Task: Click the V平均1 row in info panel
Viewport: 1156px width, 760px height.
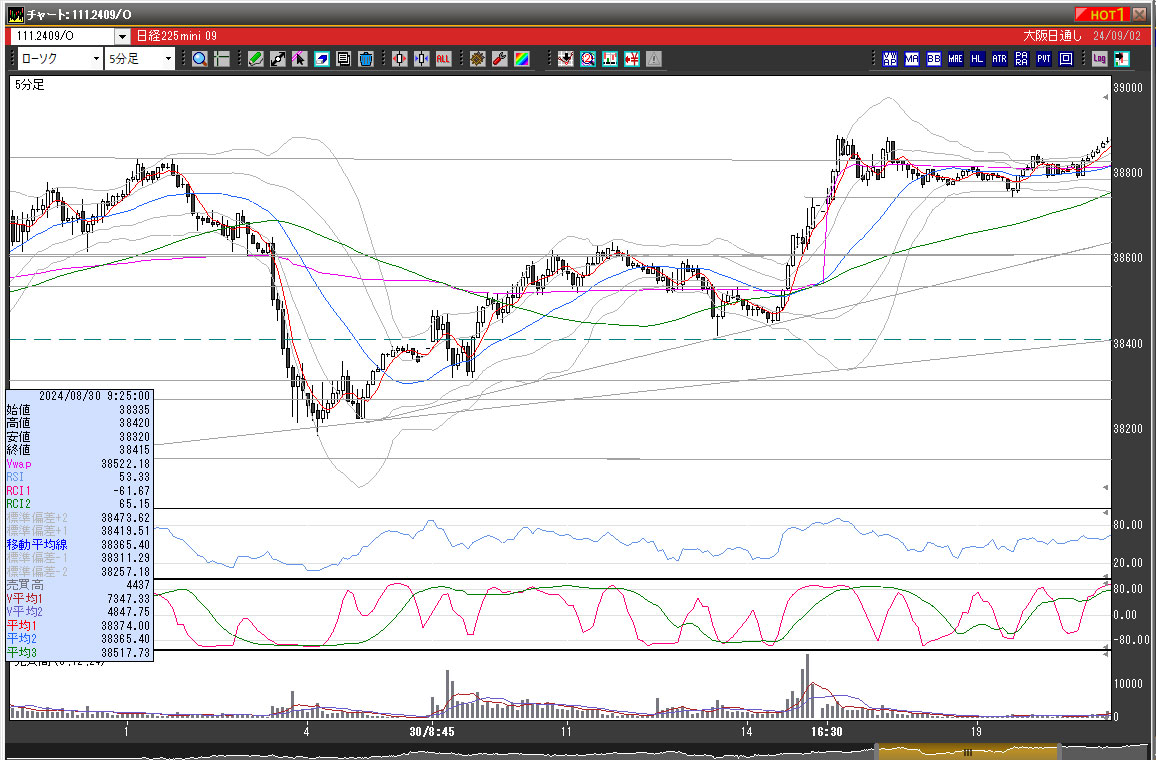Action: click(78, 599)
